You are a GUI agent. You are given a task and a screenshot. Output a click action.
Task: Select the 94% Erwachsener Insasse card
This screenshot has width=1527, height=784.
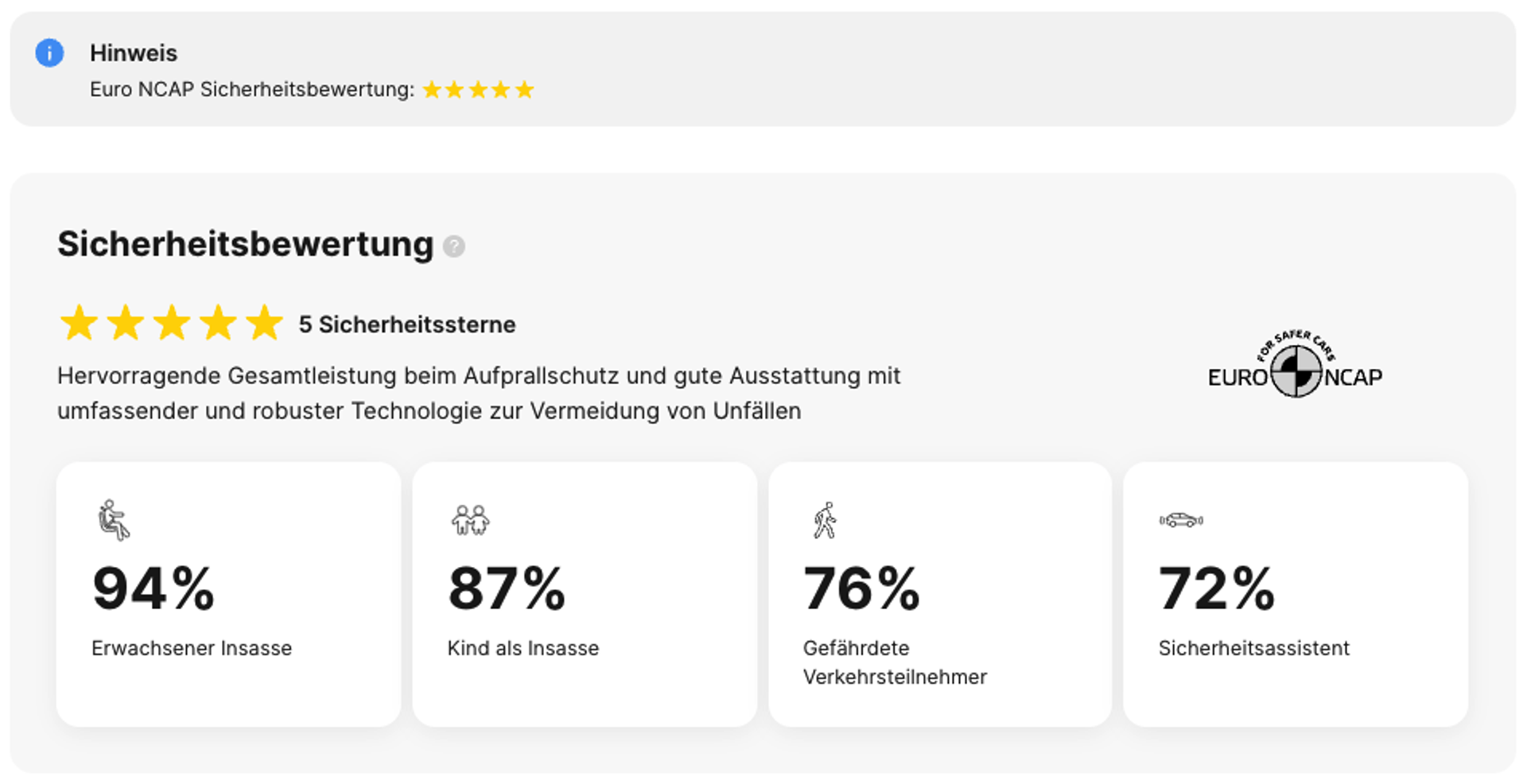tap(228, 594)
